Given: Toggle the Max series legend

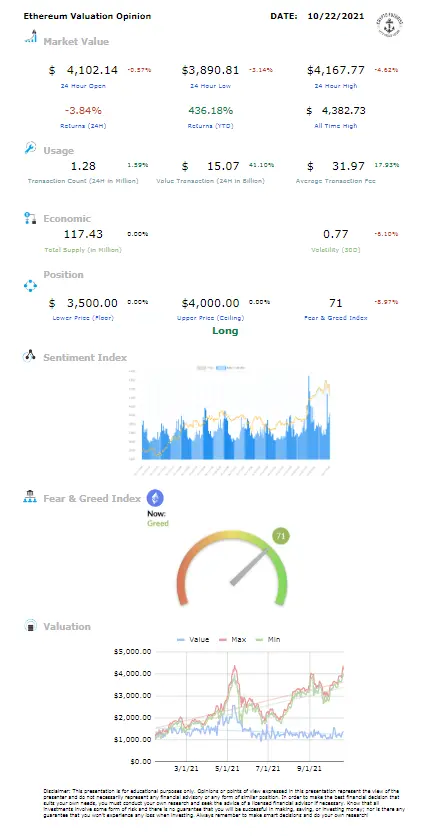Looking at the screenshot, I should click(x=232, y=639).
